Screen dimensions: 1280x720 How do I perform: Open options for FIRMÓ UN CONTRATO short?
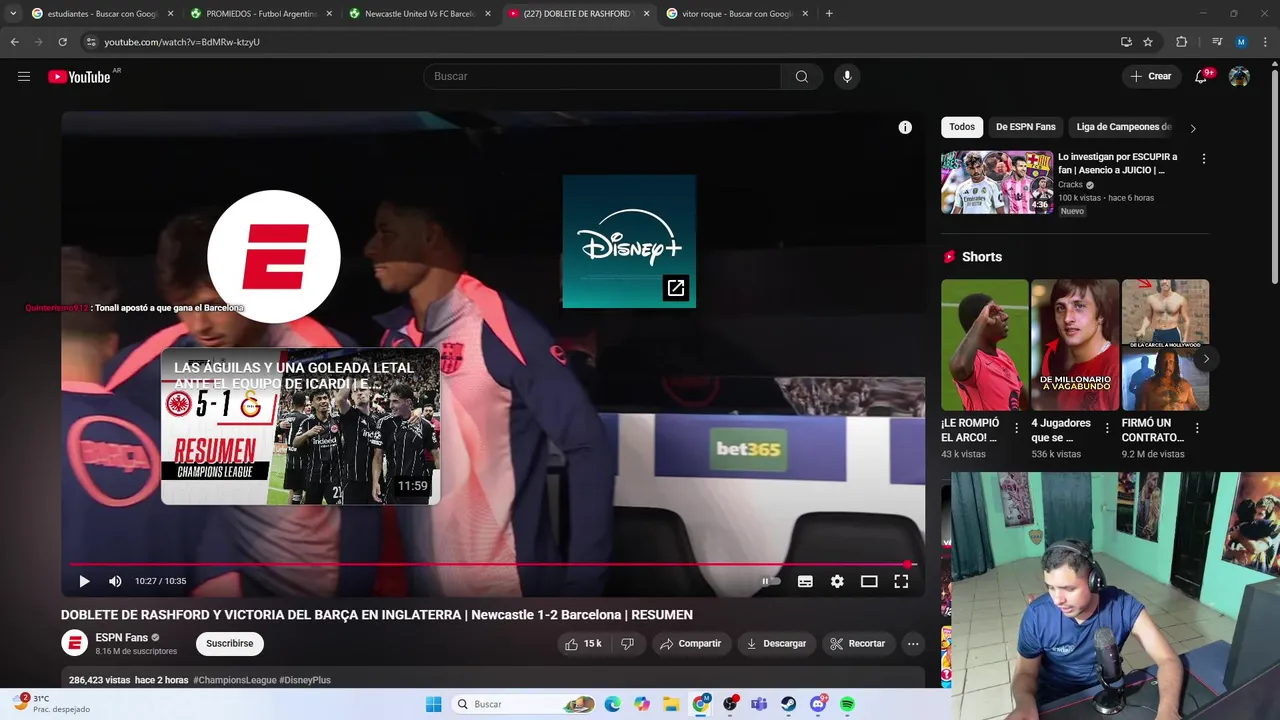[x=1197, y=428]
